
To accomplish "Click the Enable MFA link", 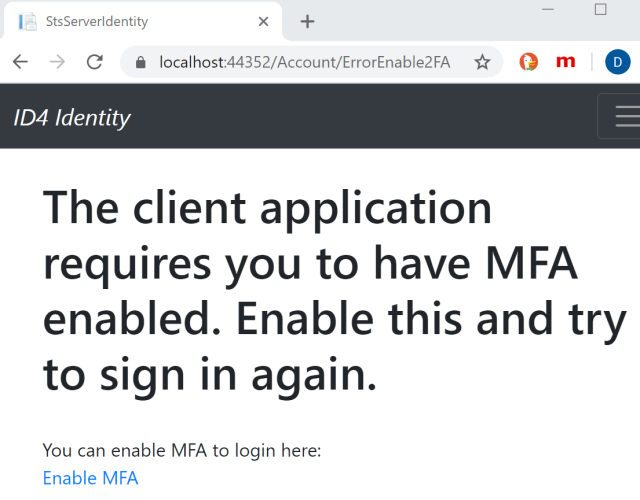I will pyautogui.click(x=90, y=478).
